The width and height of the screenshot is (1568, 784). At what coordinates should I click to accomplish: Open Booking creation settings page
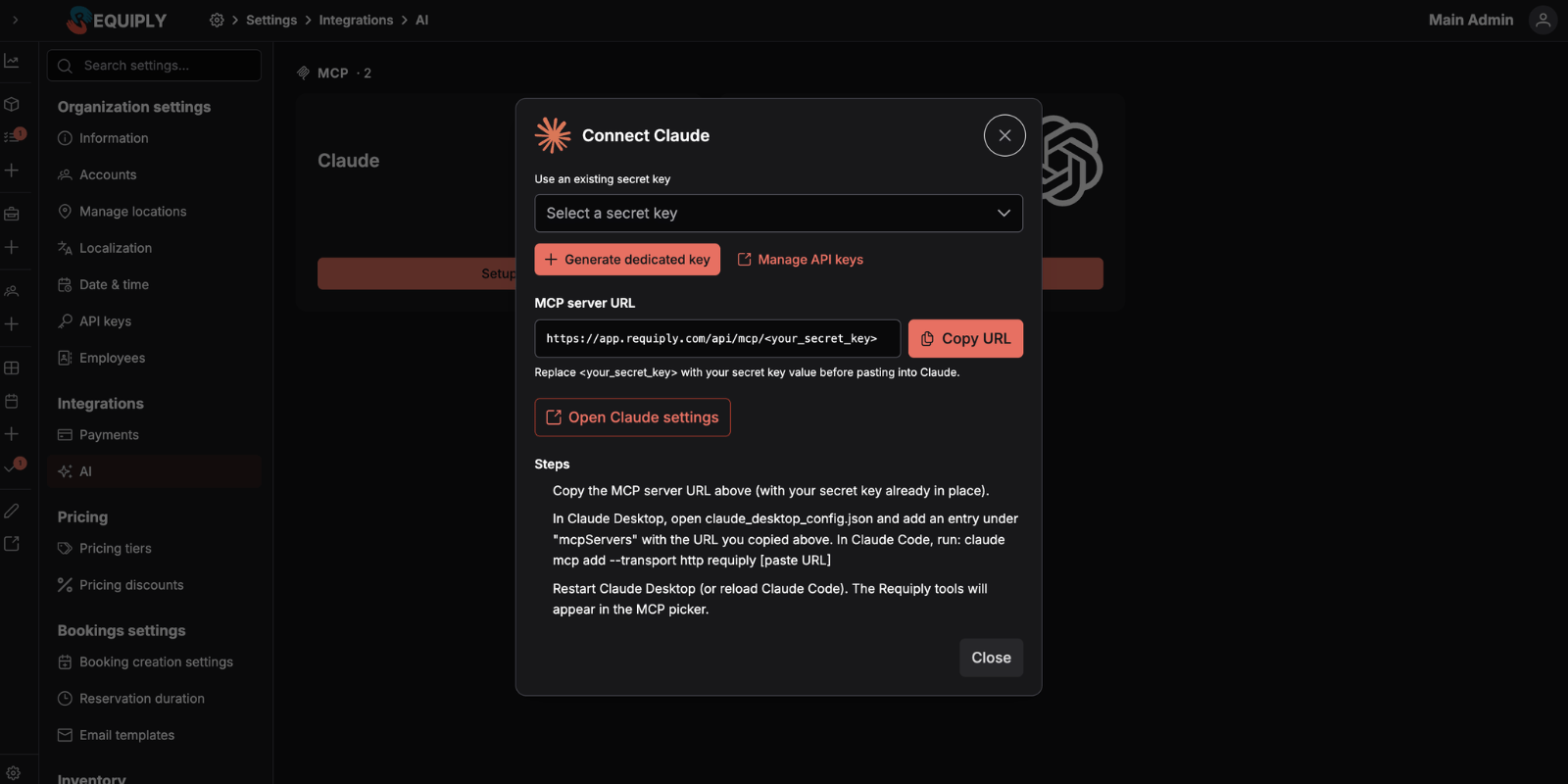coord(154,662)
